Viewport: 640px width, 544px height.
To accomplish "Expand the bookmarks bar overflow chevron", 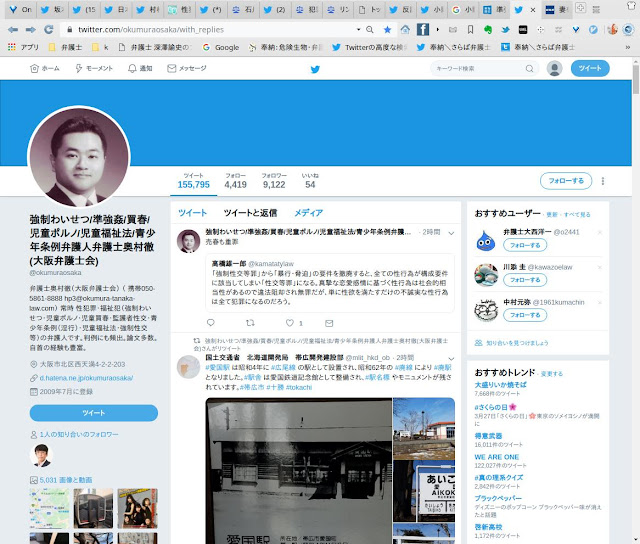I will tap(628, 47).
